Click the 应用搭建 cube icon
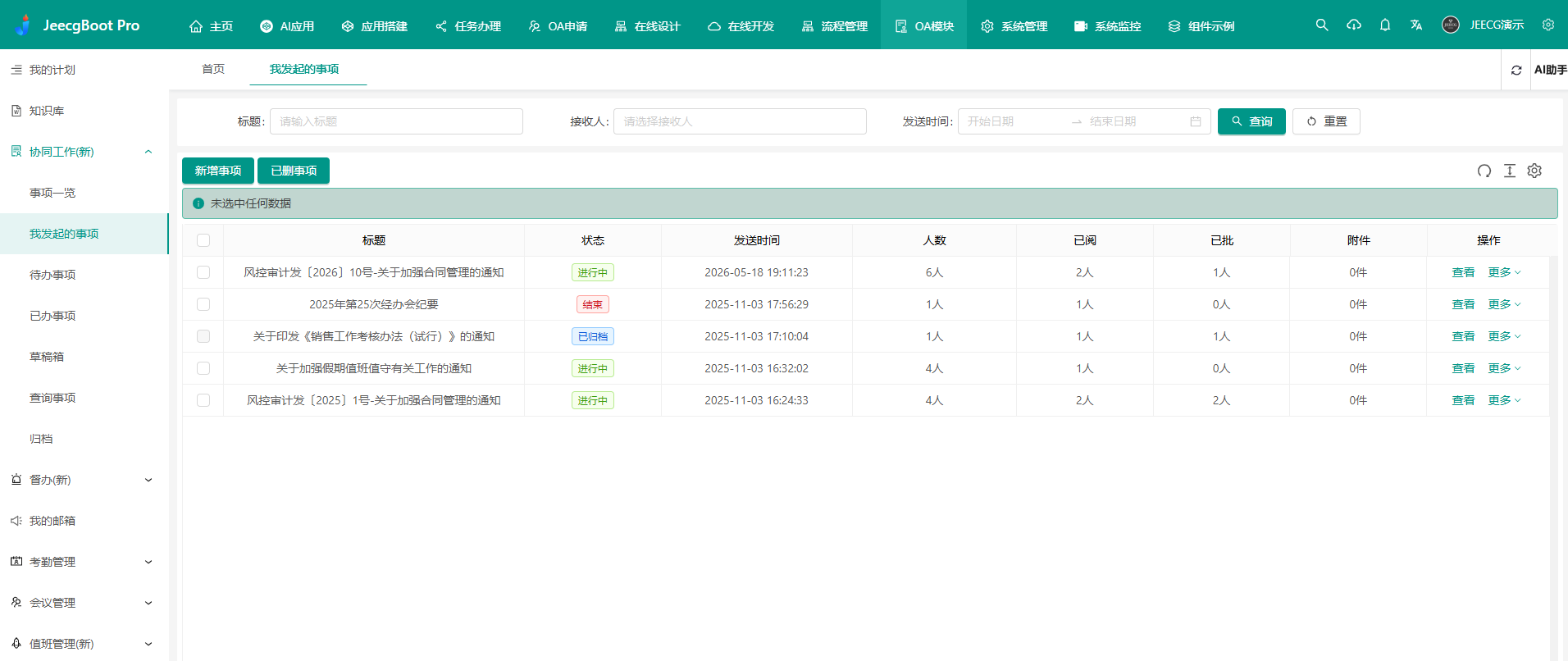Screen dimensions: 1568x661 tap(348, 26)
